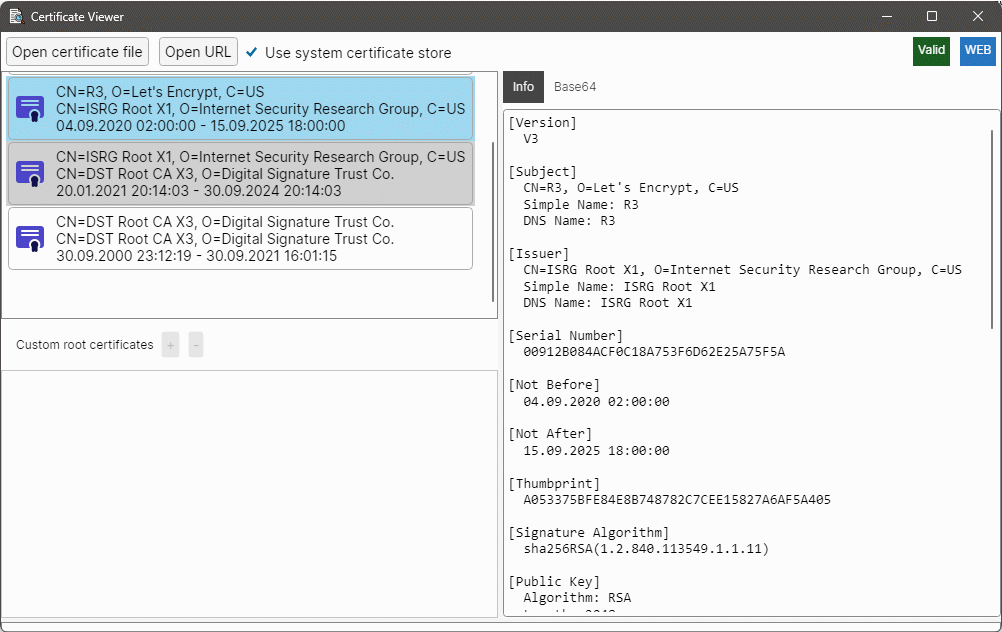Click the Certificate Viewer app icon in title bar
The height and width of the screenshot is (632, 1002).
16,16
